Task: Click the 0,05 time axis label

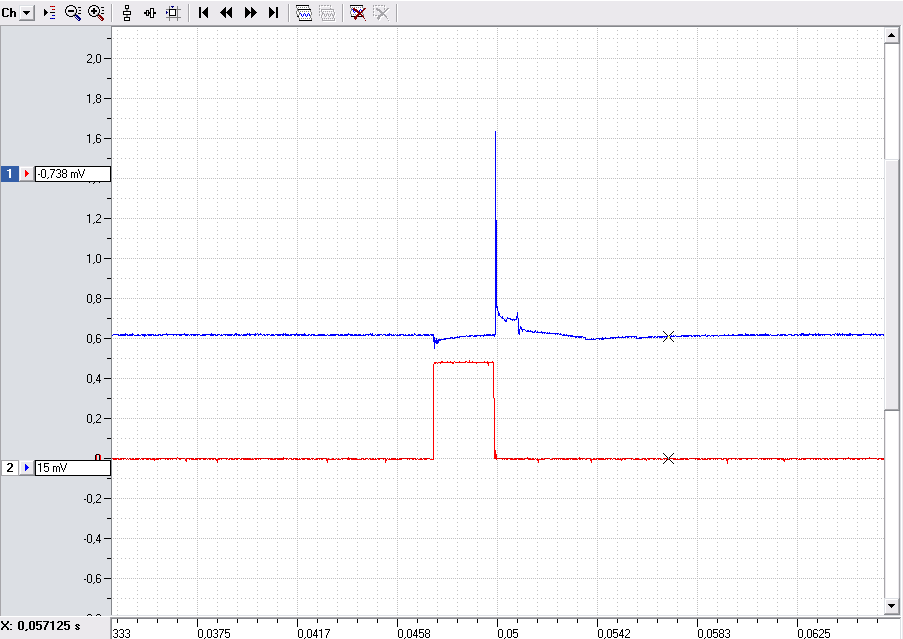Action: tap(507, 633)
